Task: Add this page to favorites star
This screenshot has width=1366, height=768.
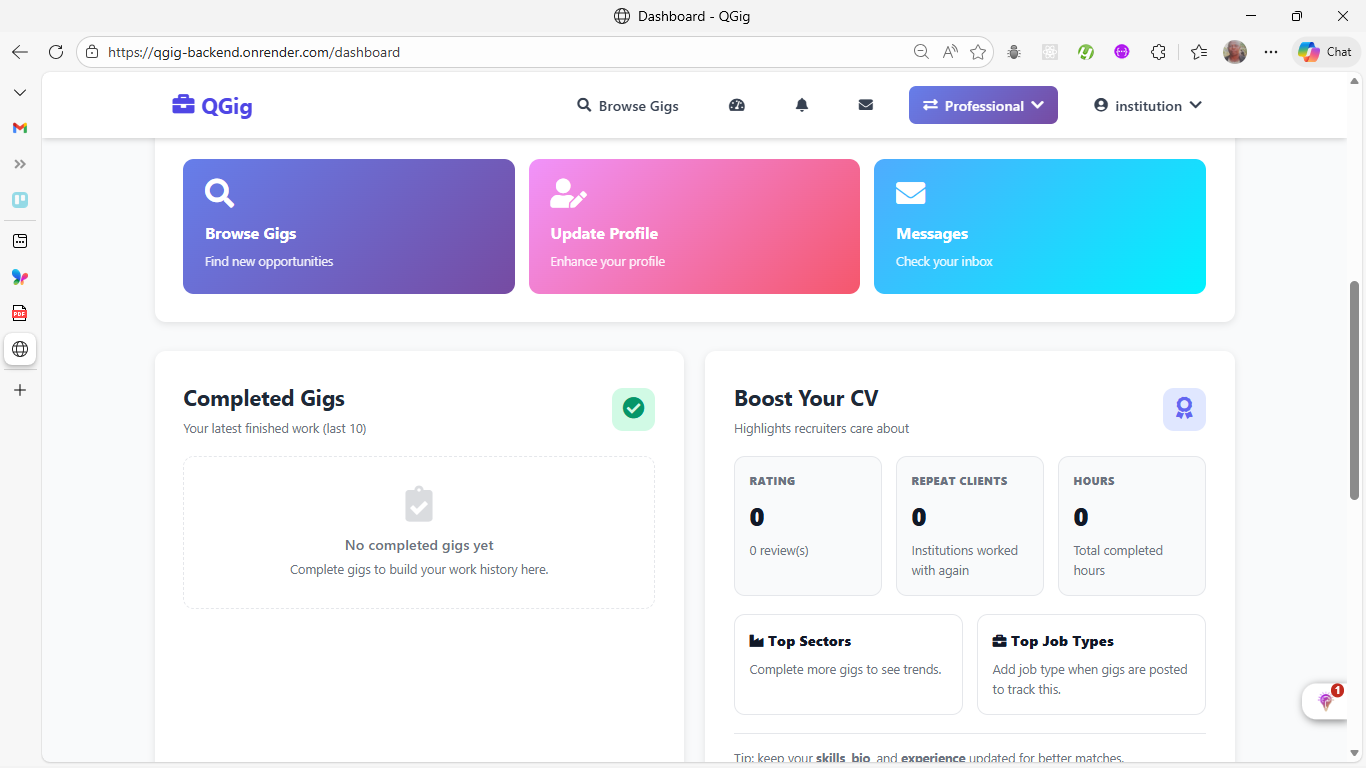Action: tap(978, 52)
